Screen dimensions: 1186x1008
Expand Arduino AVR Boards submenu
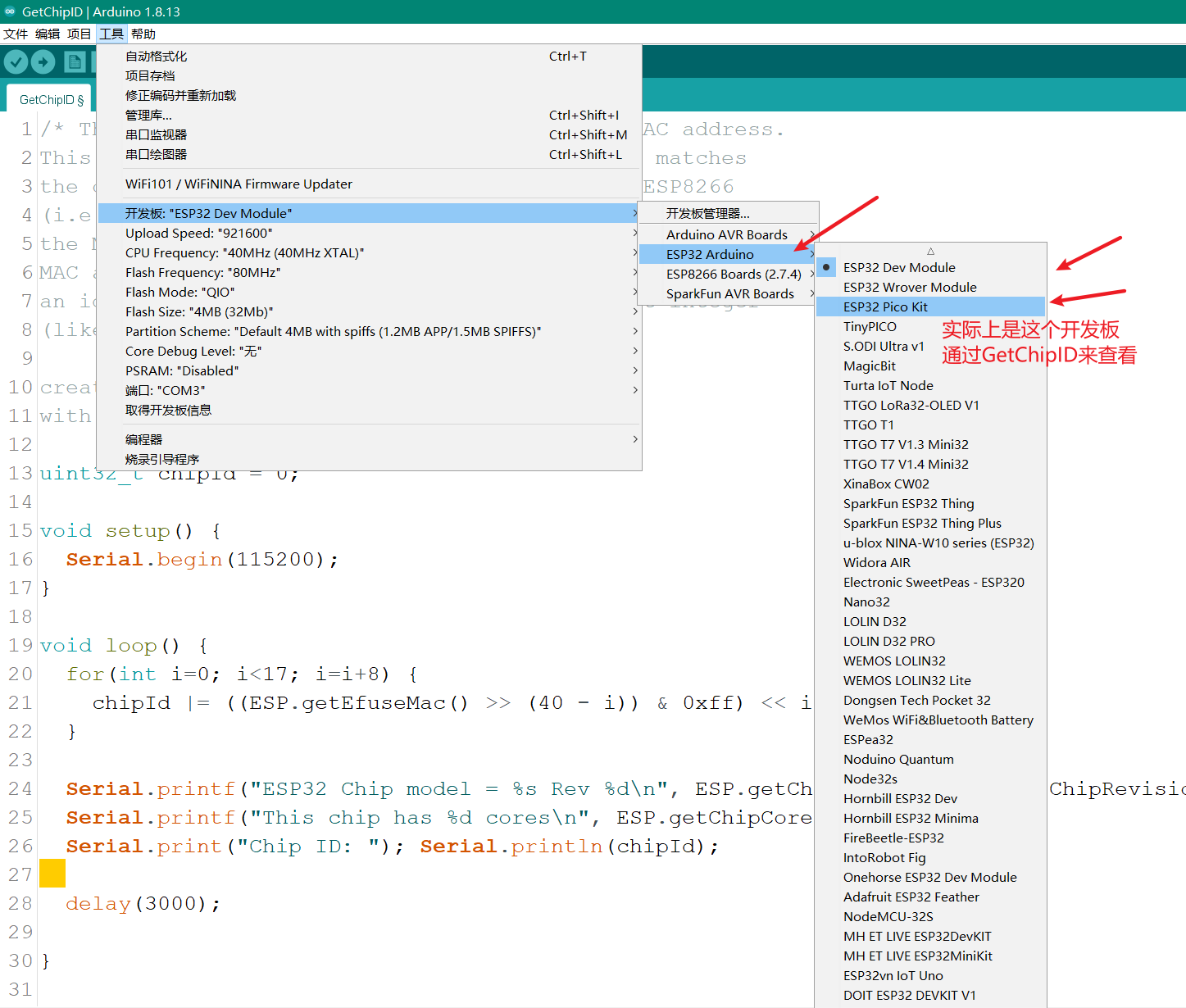tap(728, 234)
